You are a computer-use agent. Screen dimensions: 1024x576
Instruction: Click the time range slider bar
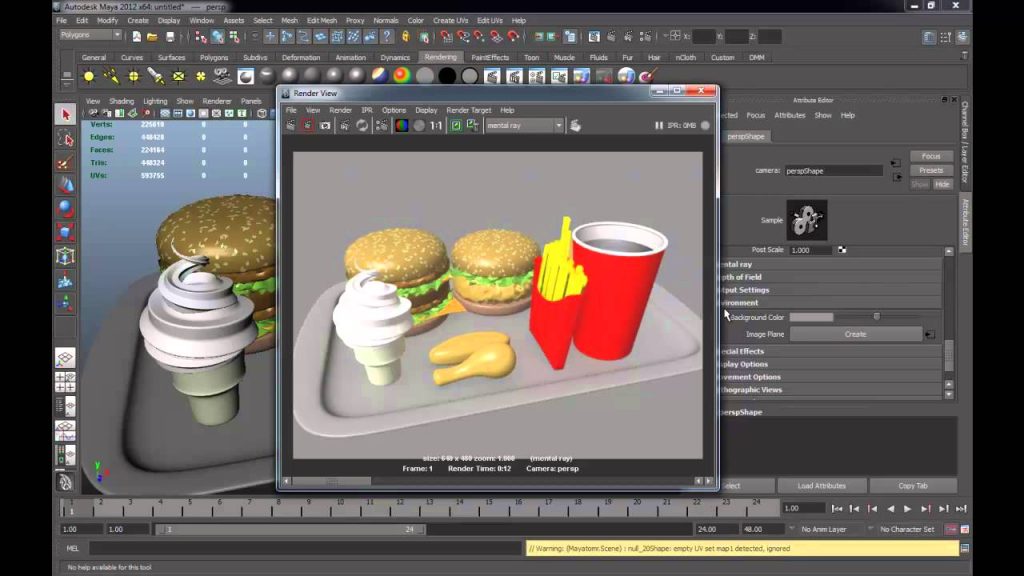(x=291, y=530)
